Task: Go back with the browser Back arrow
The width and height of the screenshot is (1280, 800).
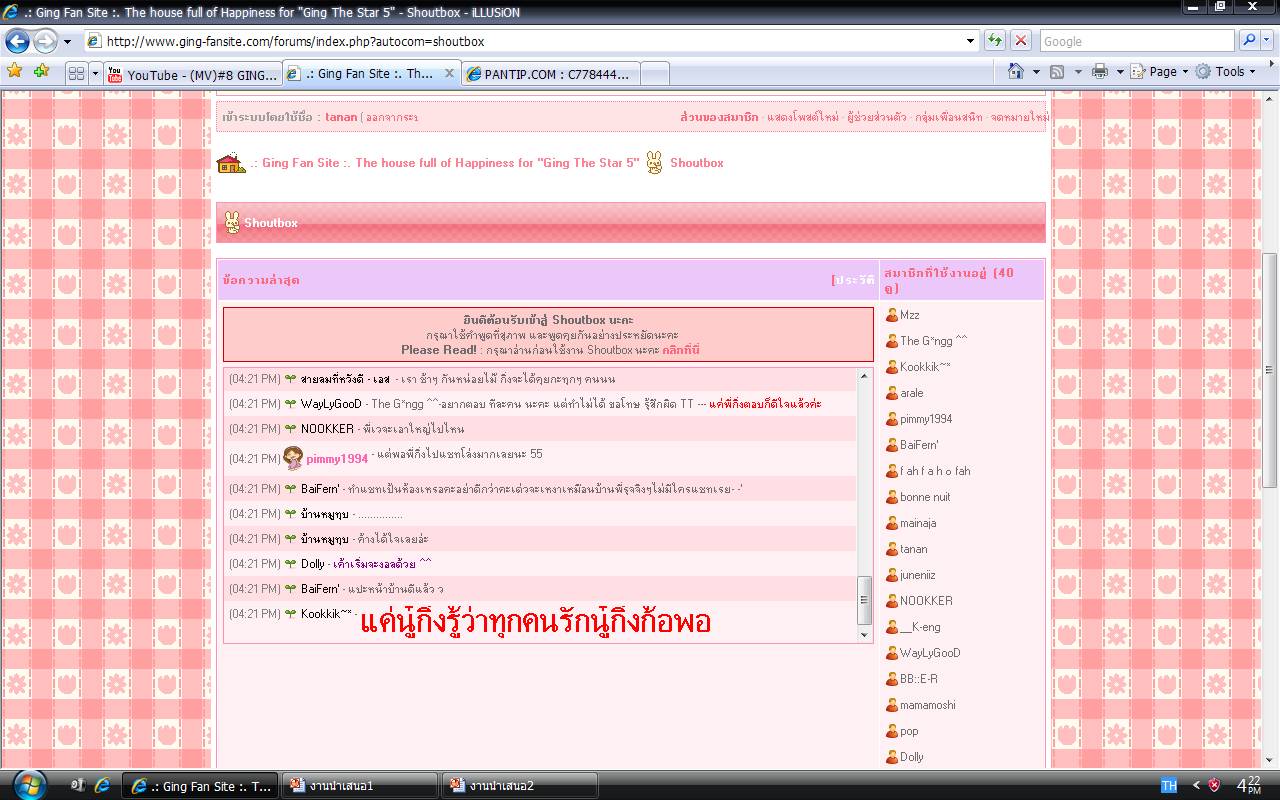Action: pos(17,41)
